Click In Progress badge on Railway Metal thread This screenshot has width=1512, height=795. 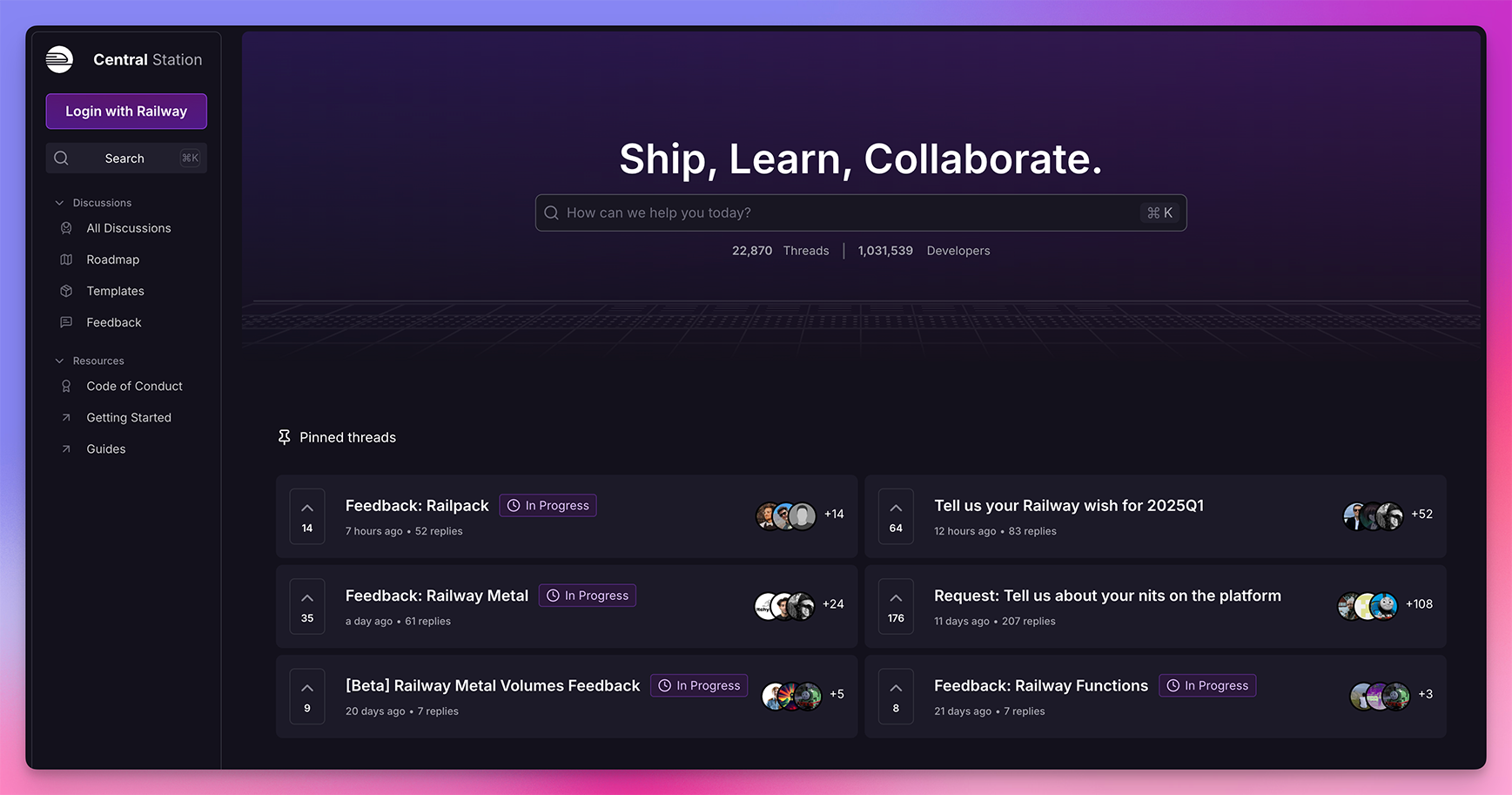pos(588,596)
